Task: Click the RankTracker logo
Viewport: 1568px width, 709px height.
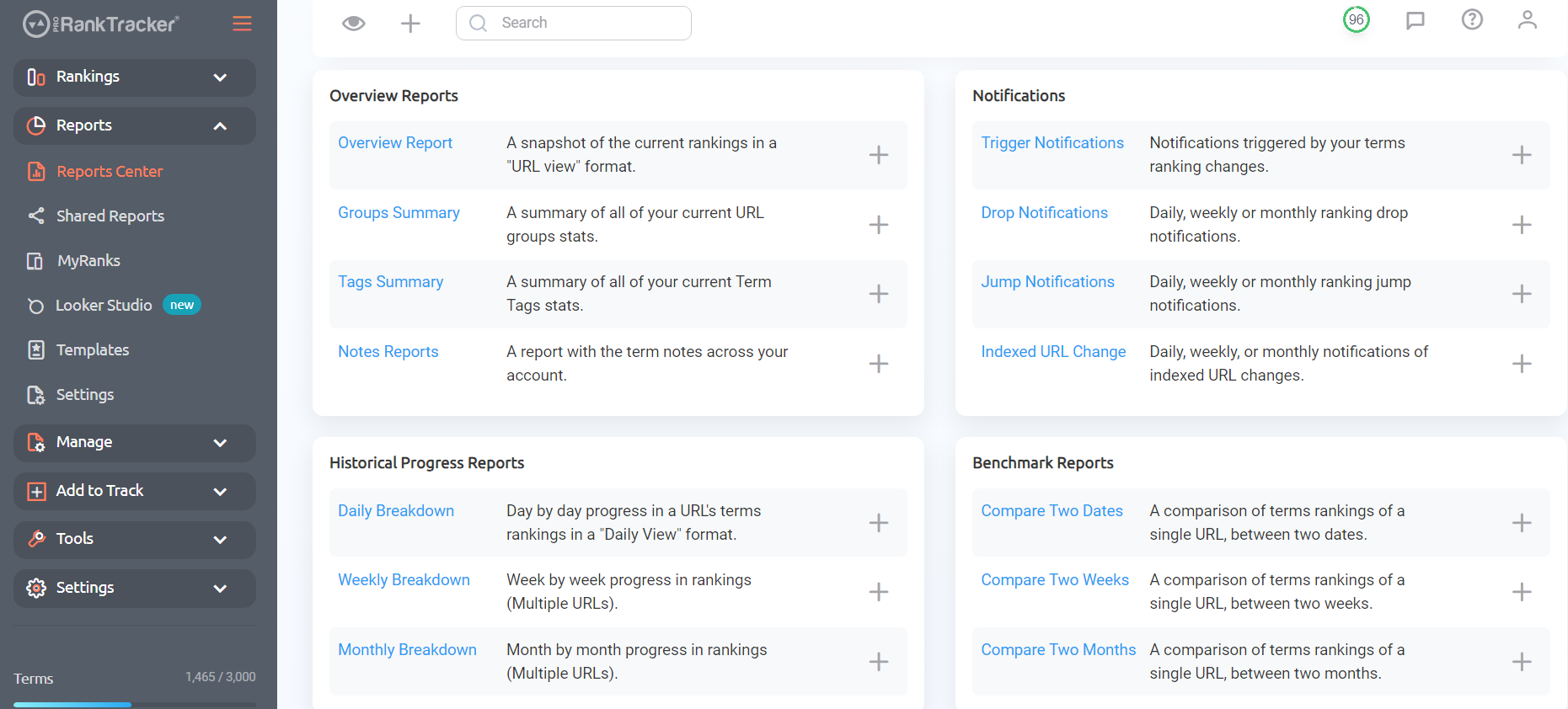Action: [x=100, y=24]
